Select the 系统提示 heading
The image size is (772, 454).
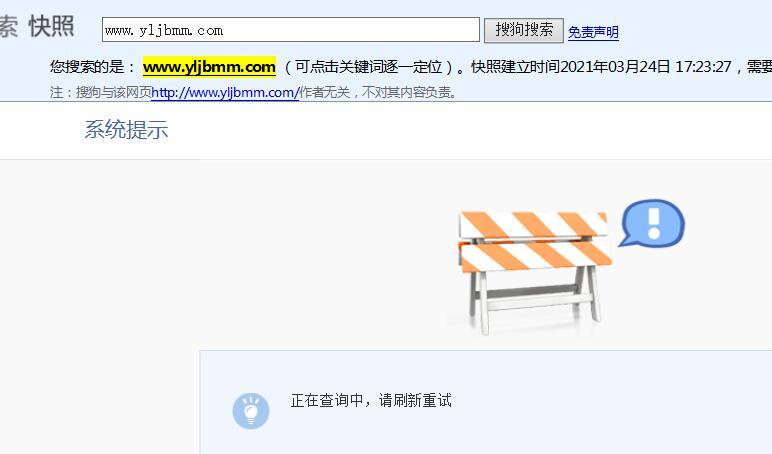127,130
